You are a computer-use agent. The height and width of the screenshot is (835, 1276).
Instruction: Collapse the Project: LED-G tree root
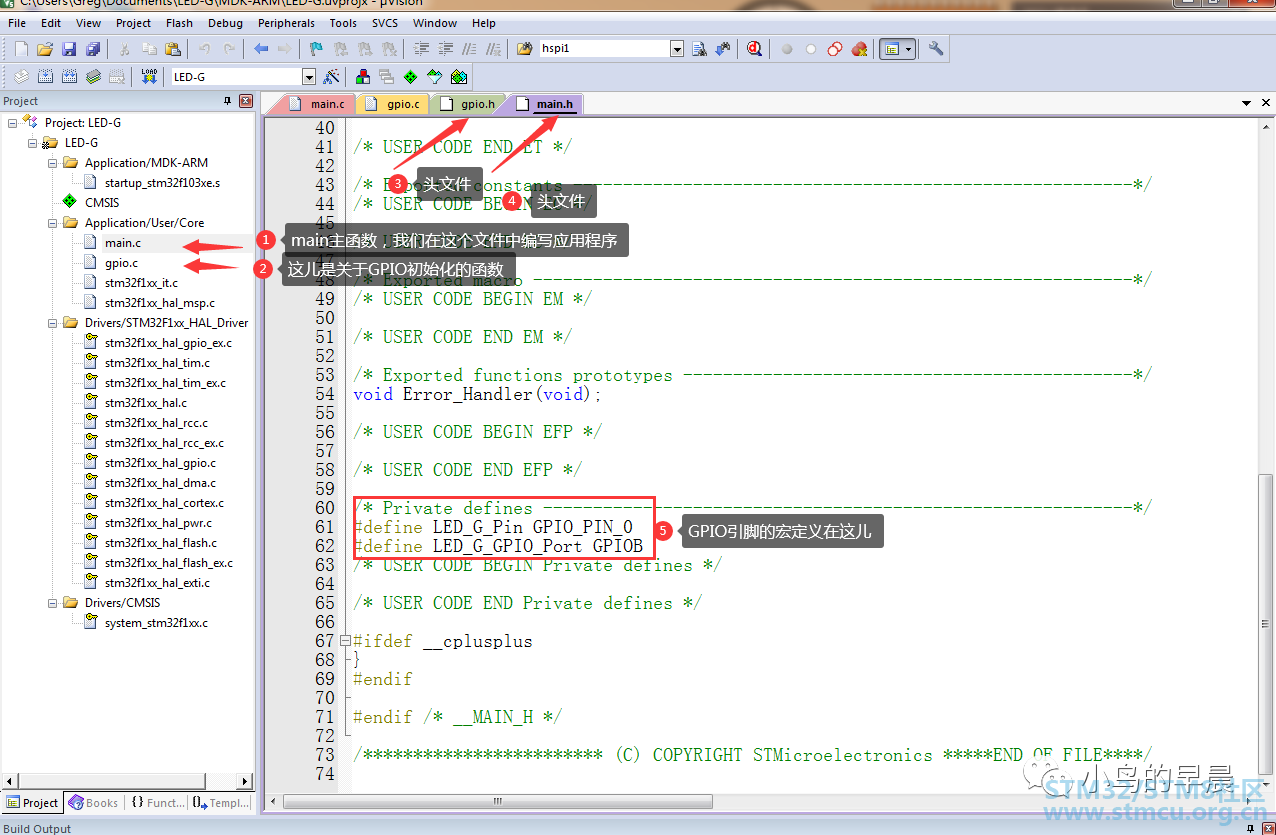tap(12, 122)
